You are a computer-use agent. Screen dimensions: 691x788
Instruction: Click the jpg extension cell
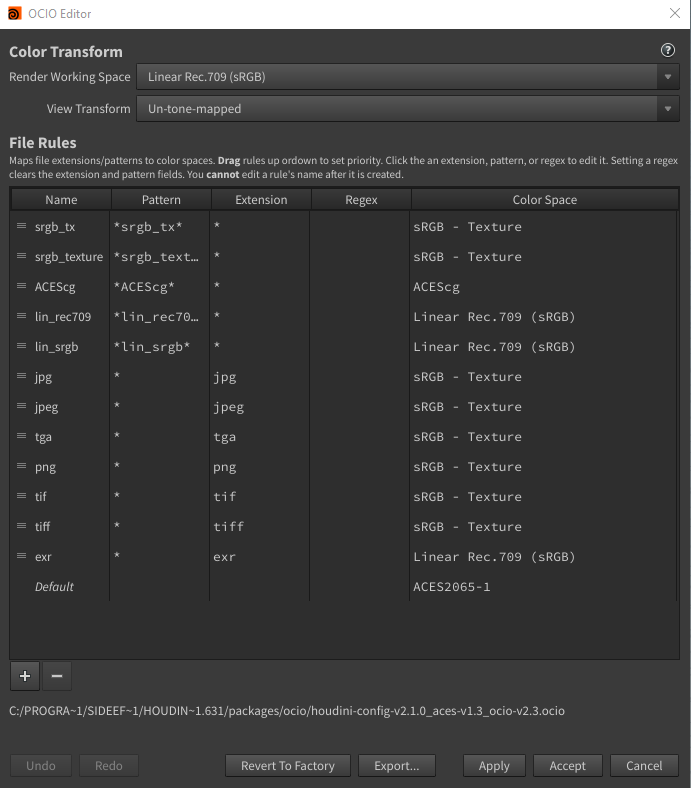click(259, 377)
